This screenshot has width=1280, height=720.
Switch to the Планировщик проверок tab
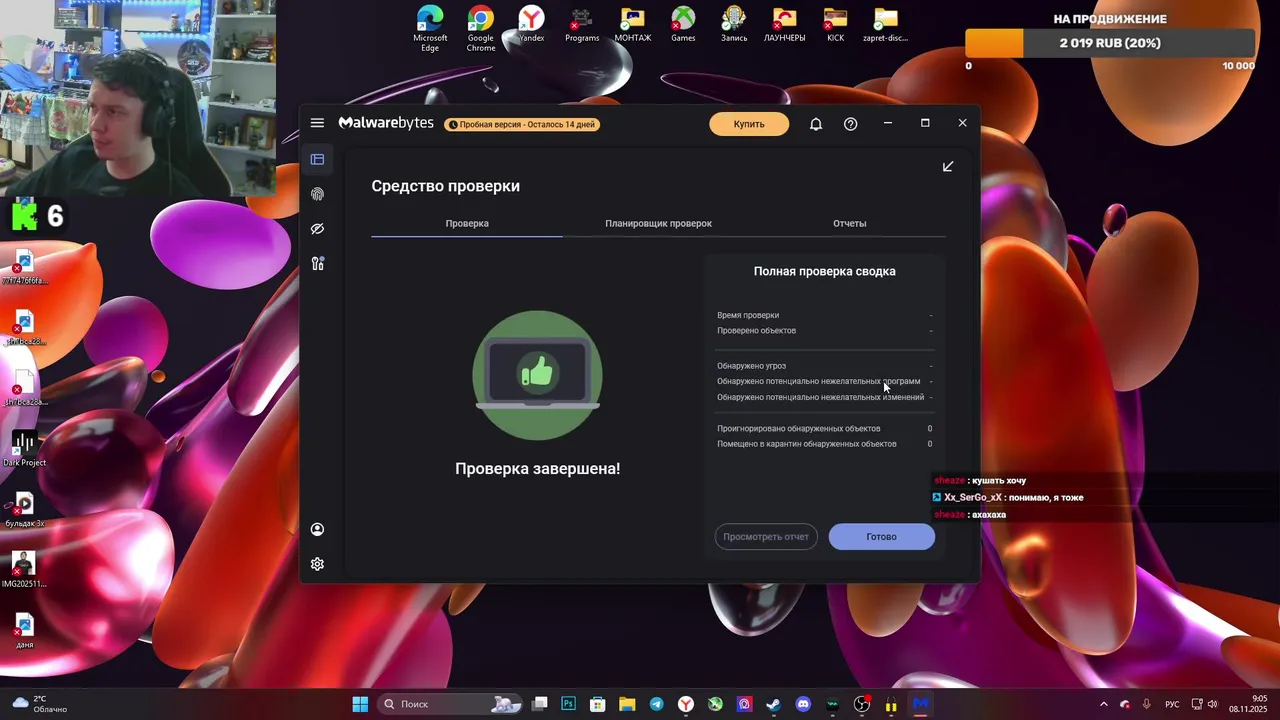coord(658,223)
